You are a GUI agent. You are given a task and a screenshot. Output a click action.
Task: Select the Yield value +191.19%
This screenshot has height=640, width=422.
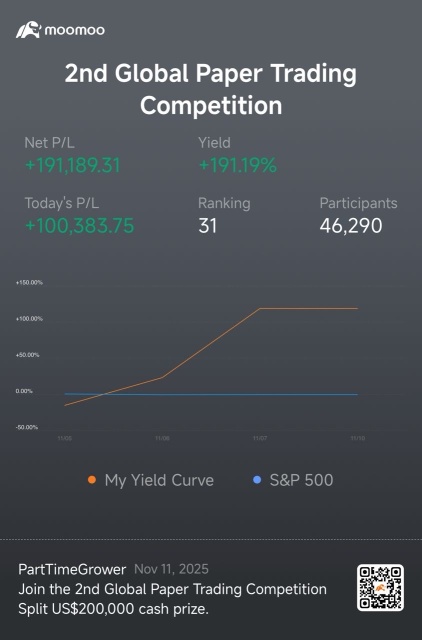238,165
